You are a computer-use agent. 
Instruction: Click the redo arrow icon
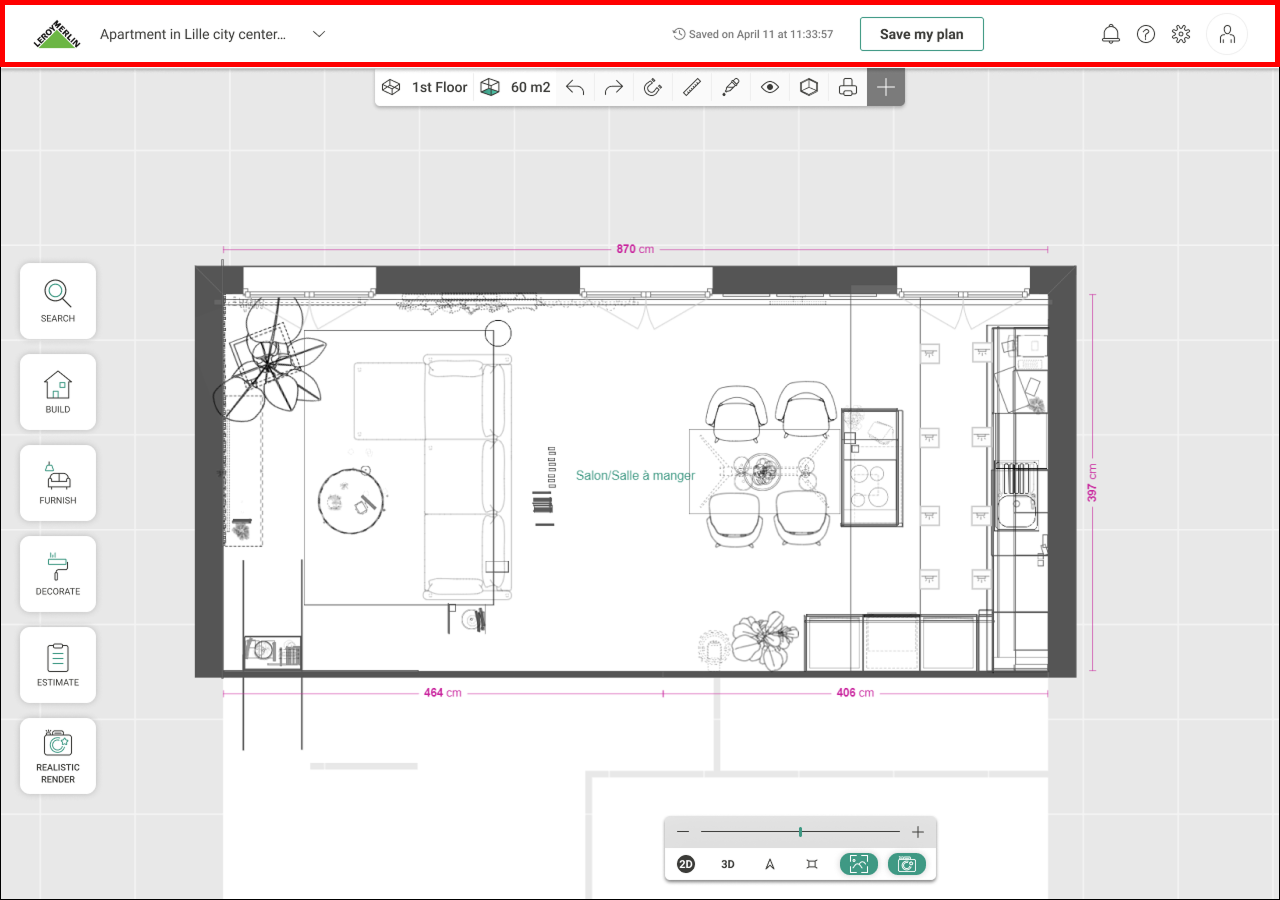click(x=614, y=88)
